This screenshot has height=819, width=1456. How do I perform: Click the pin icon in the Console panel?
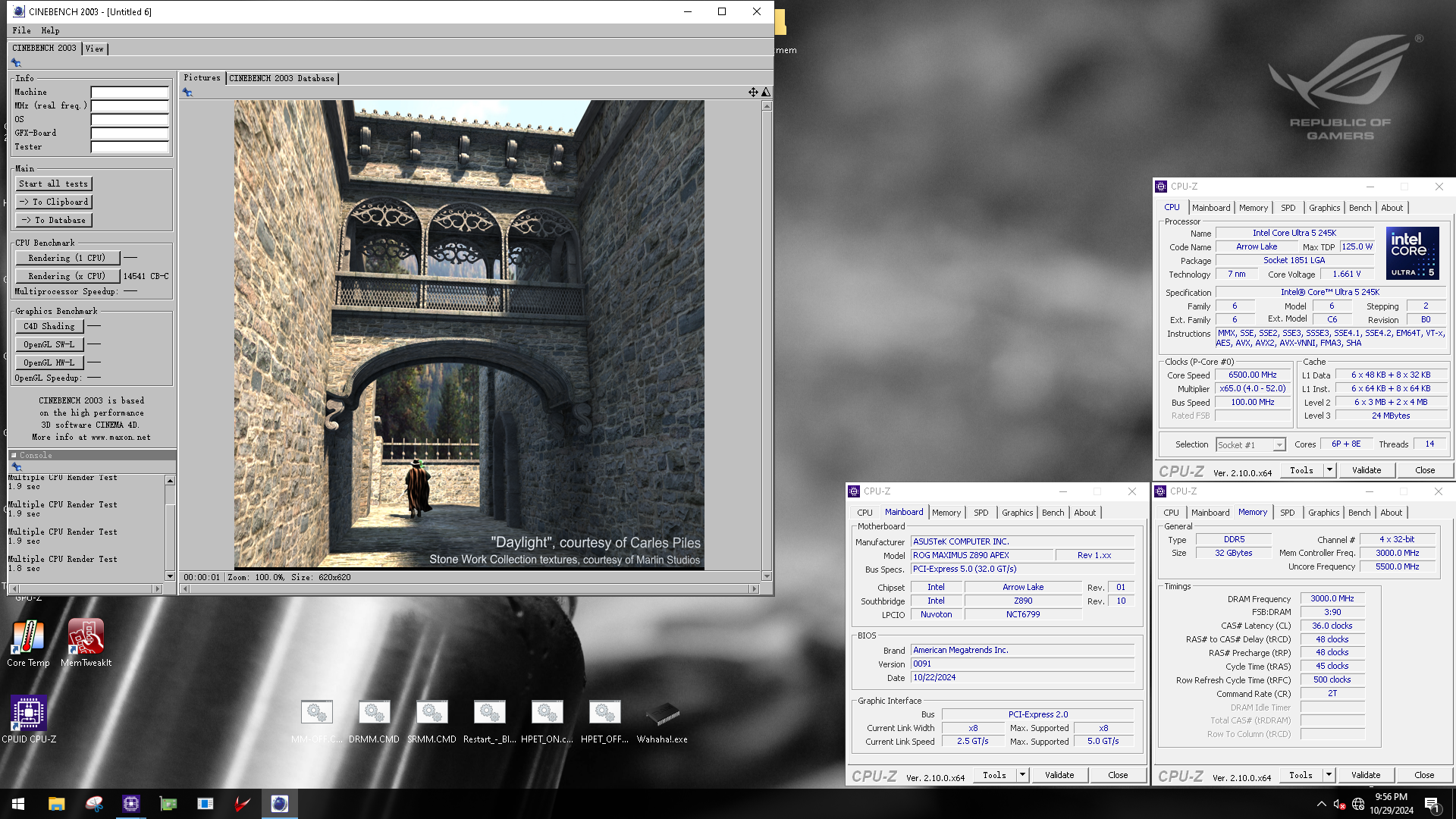pyautogui.click(x=17, y=467)
